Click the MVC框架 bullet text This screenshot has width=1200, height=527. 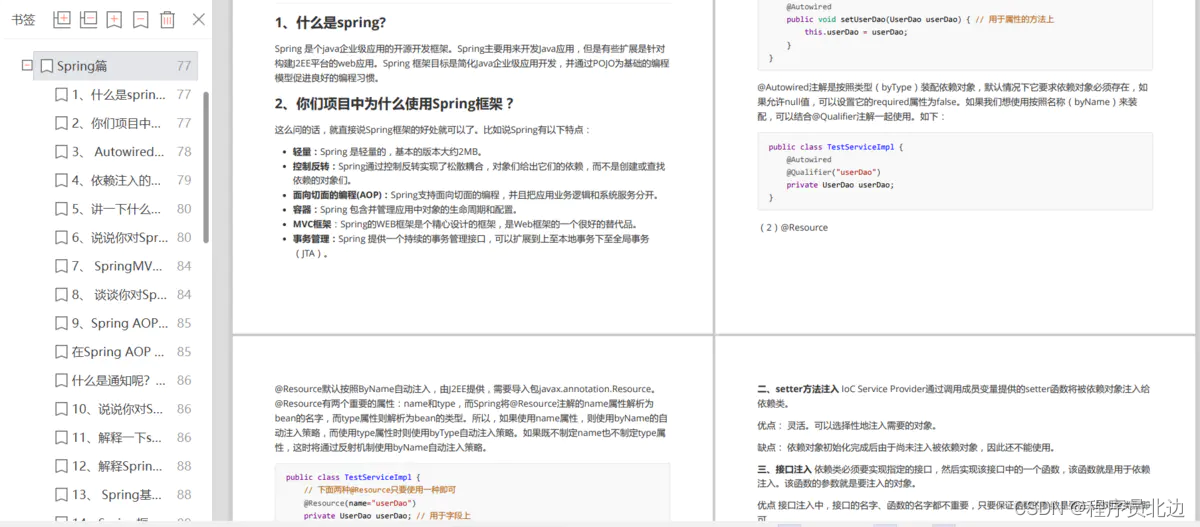465,224
